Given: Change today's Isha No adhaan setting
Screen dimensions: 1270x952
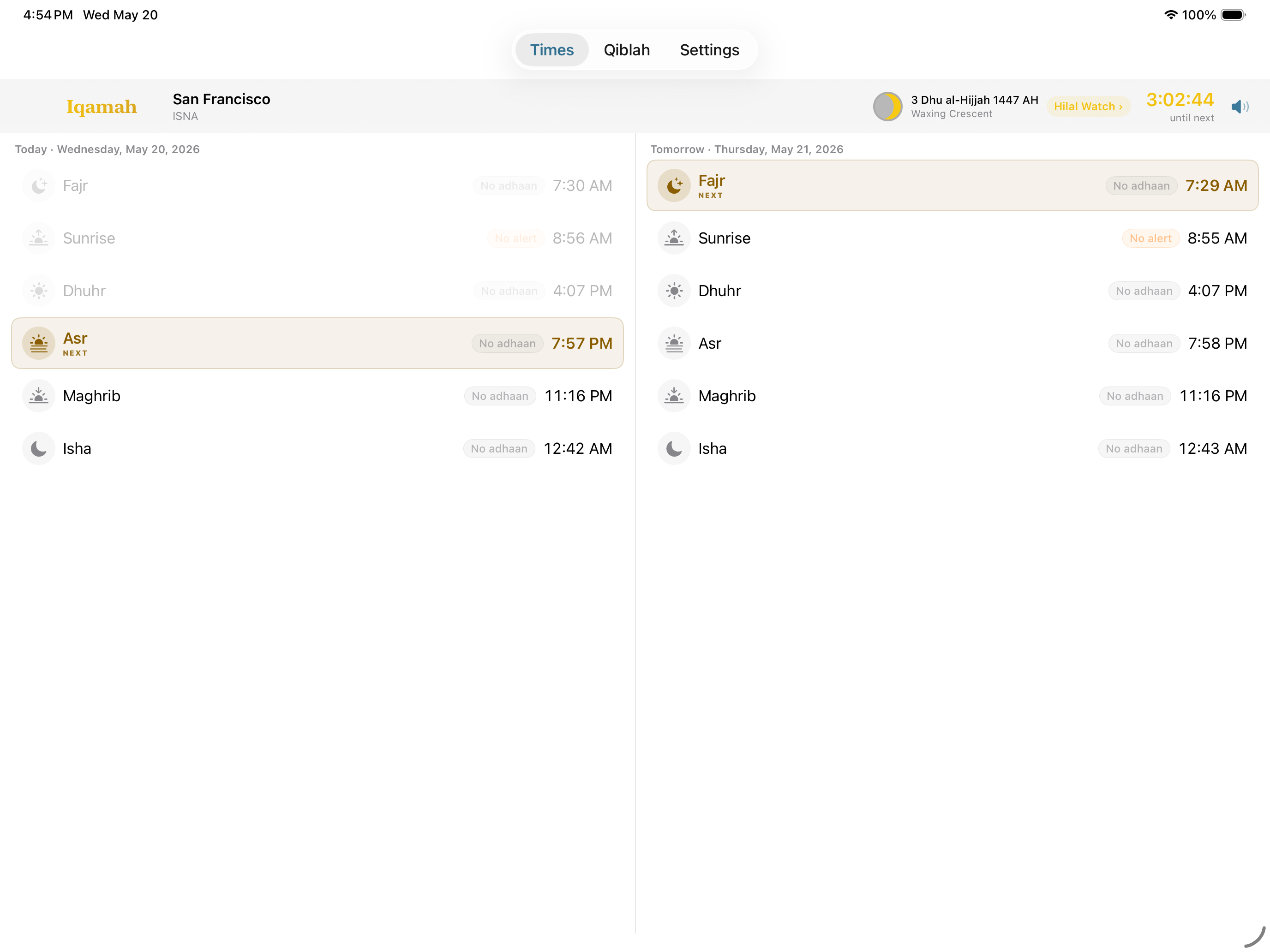Looking at the screenshot, I should [x=499, y=449].
